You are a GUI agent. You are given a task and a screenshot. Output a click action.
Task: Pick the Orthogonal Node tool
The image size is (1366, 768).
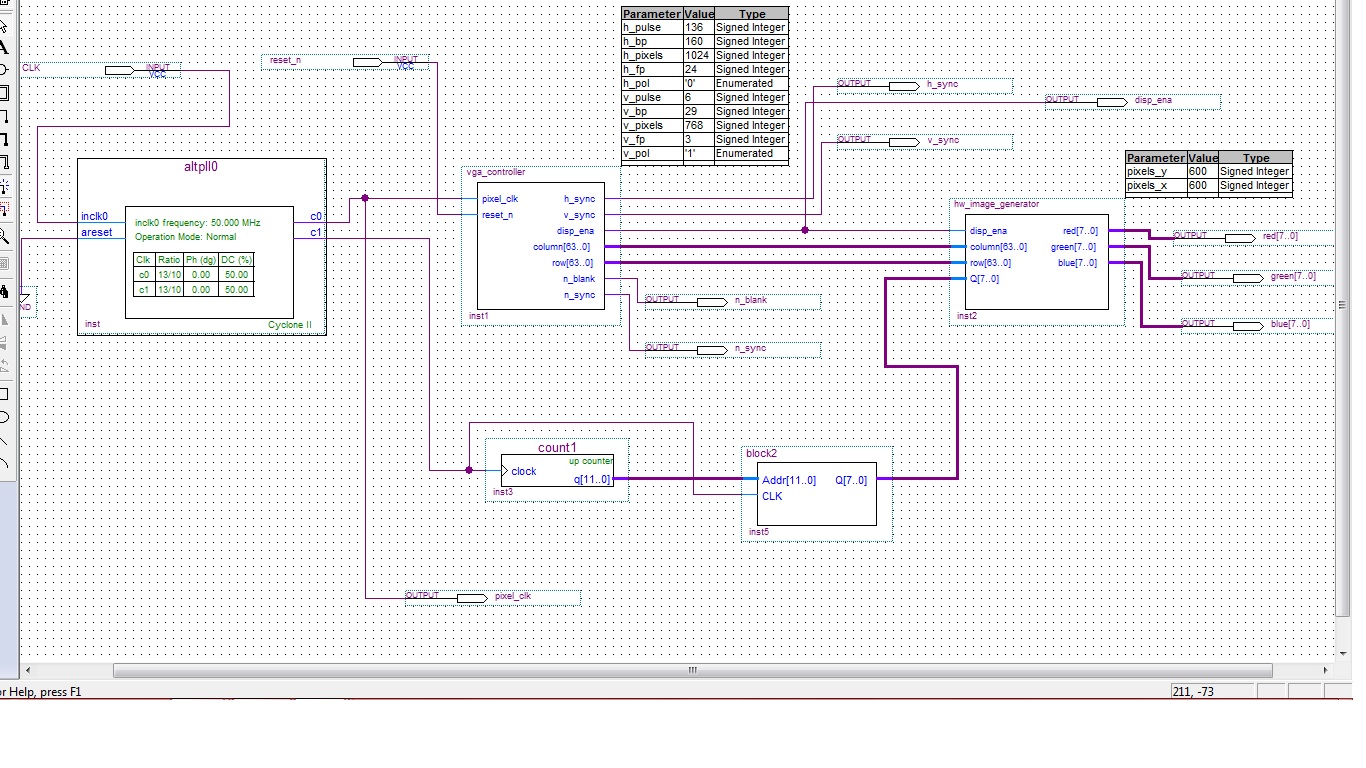[4, 116]
